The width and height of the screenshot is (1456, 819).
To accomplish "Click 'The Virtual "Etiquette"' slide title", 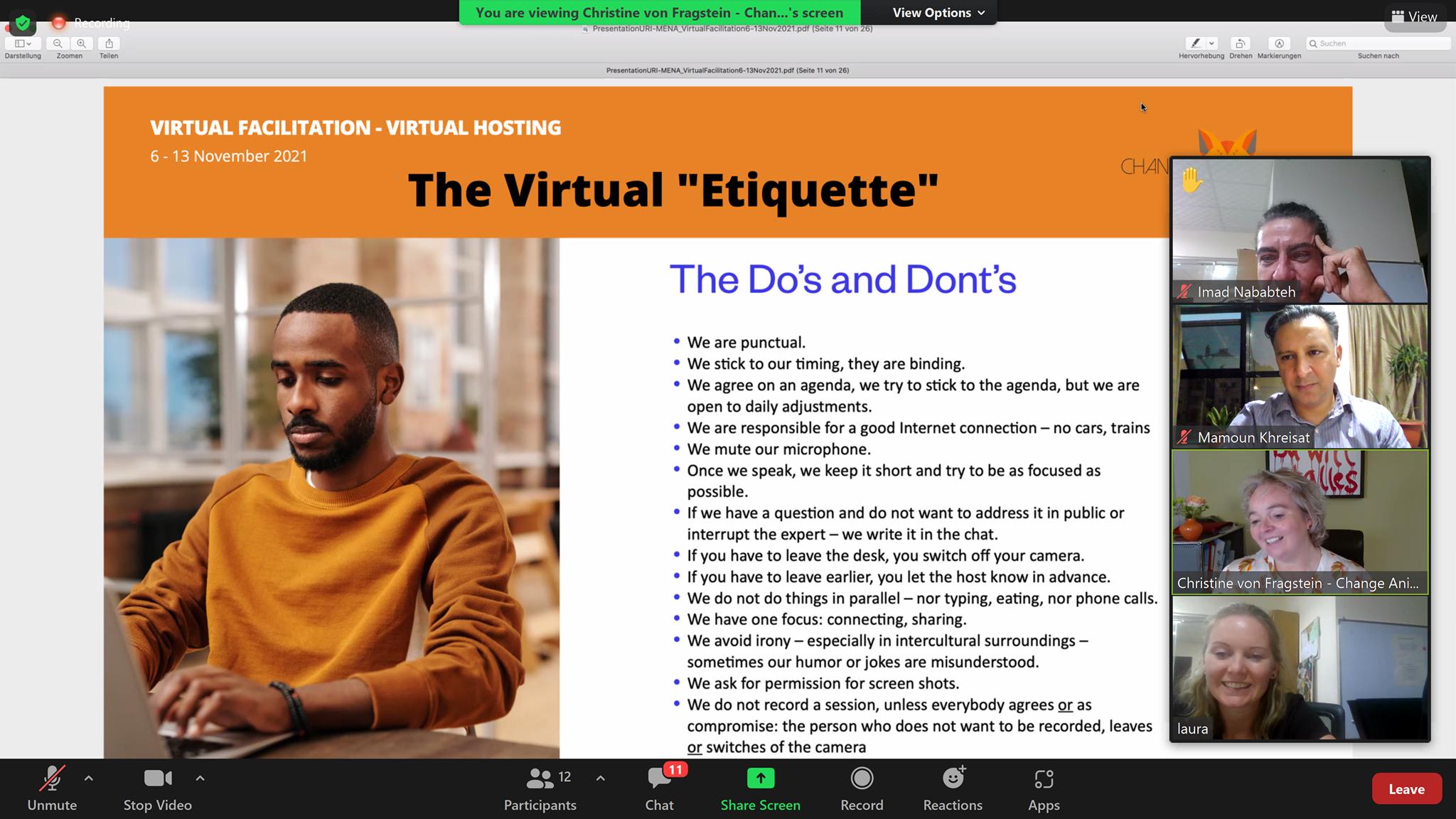I will [673, 190].
